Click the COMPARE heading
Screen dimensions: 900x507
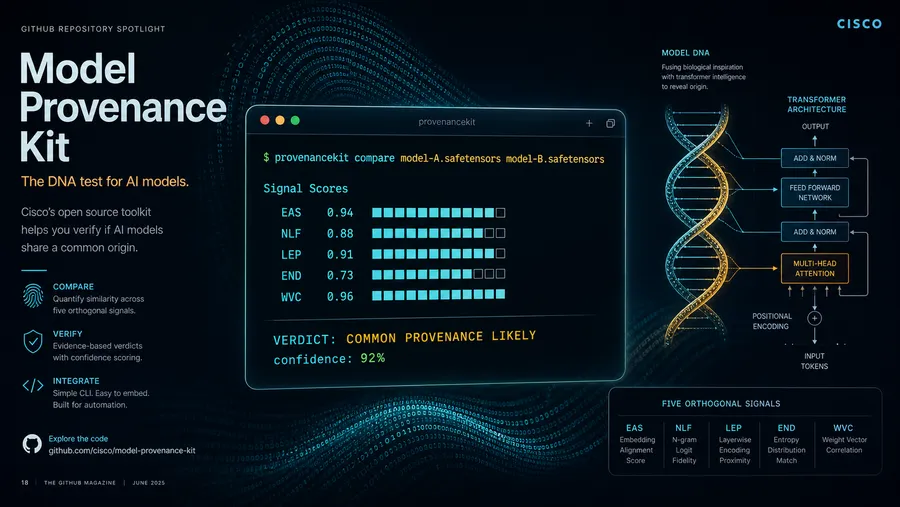coord(73,287)
